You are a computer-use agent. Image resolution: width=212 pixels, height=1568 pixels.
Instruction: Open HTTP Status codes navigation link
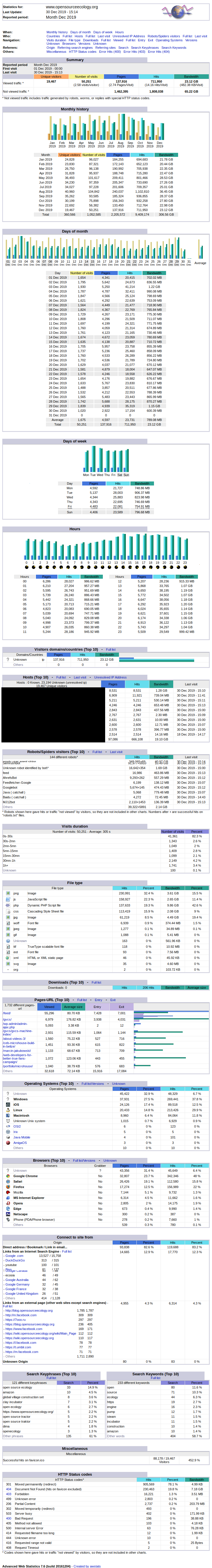click(x=83, y=52)
